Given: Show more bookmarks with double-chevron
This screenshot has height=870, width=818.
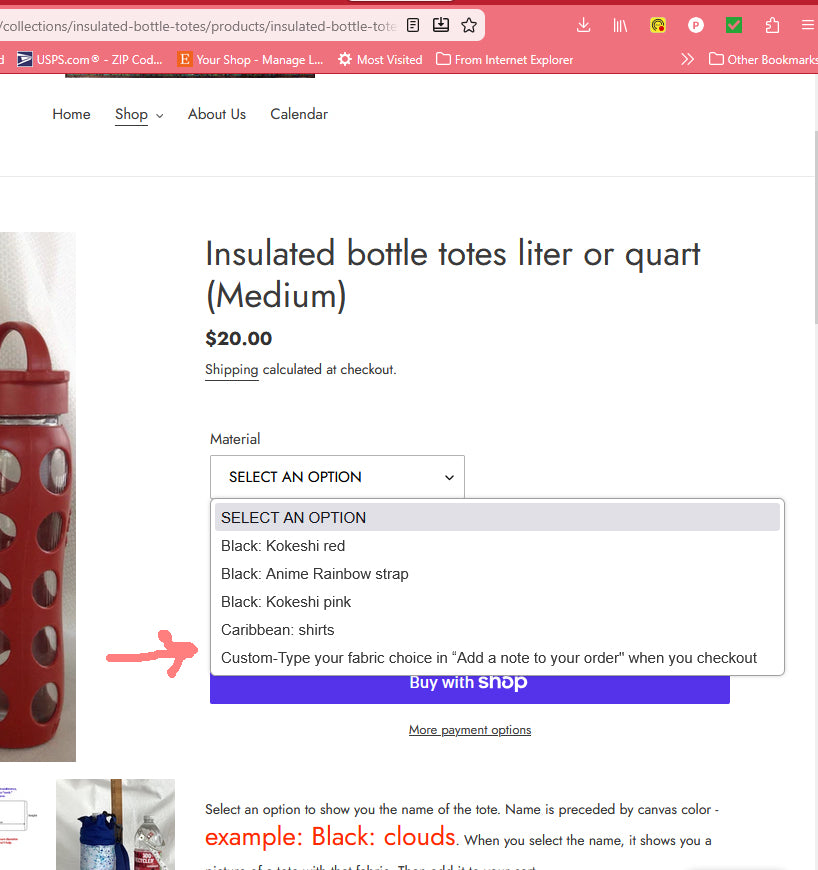Looking at the screenshot, I should coord(687,59).
